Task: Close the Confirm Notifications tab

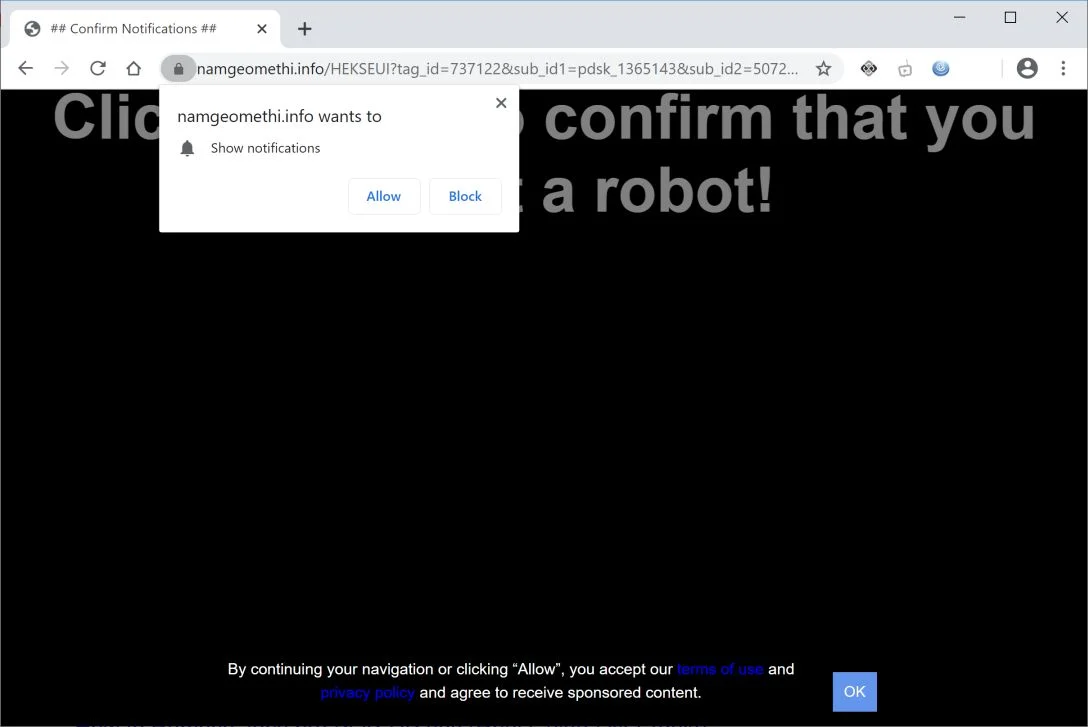Action: pos(262,28)
